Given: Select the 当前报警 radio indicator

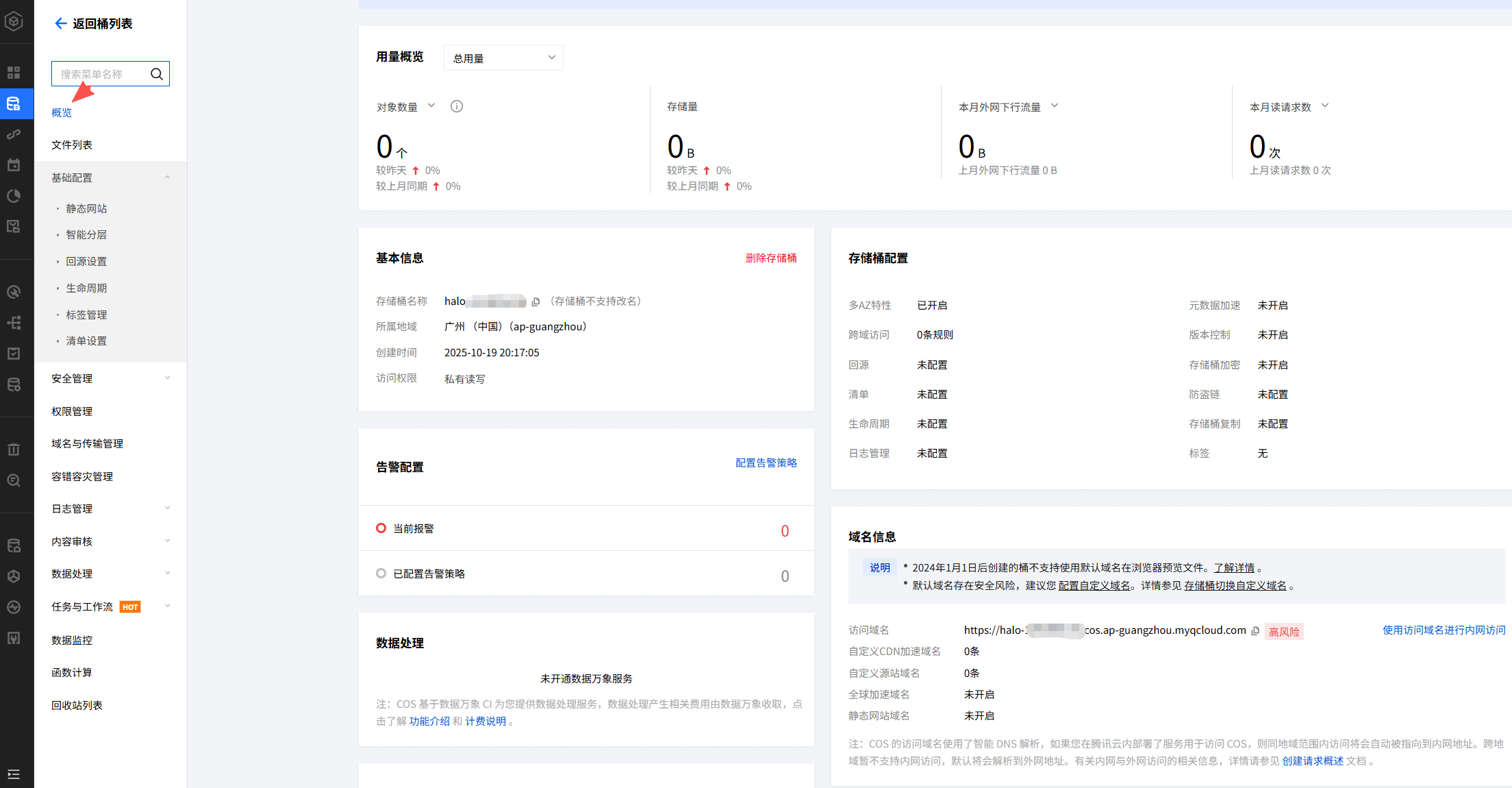Looking at the screenshot, I should coord(381,528).
